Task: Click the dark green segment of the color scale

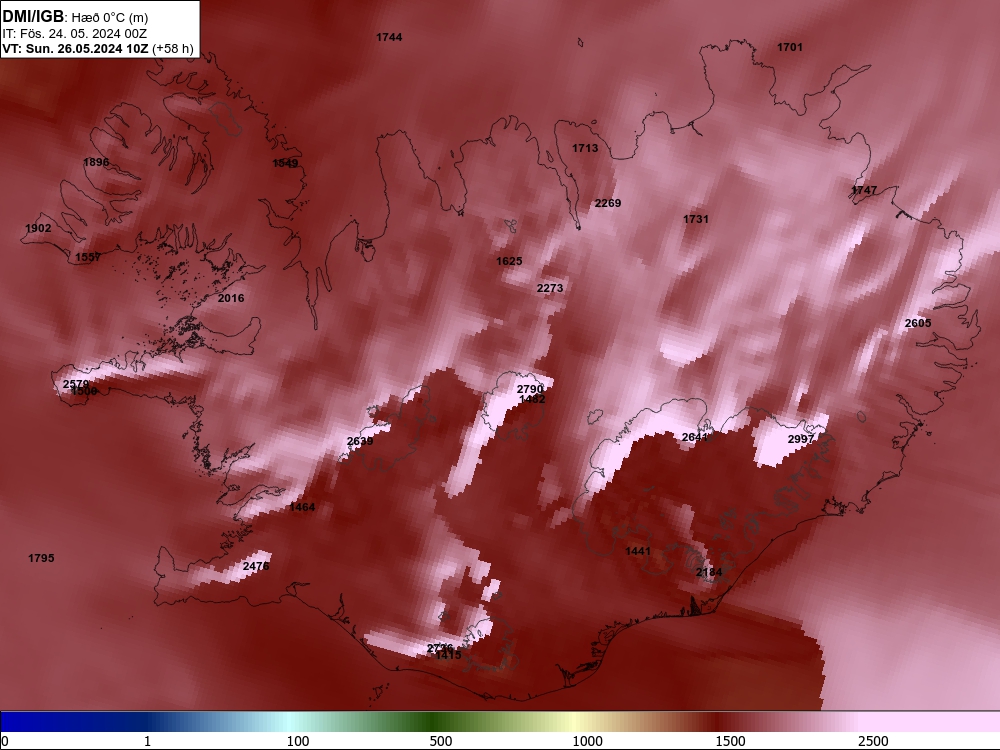Action: 434,722
